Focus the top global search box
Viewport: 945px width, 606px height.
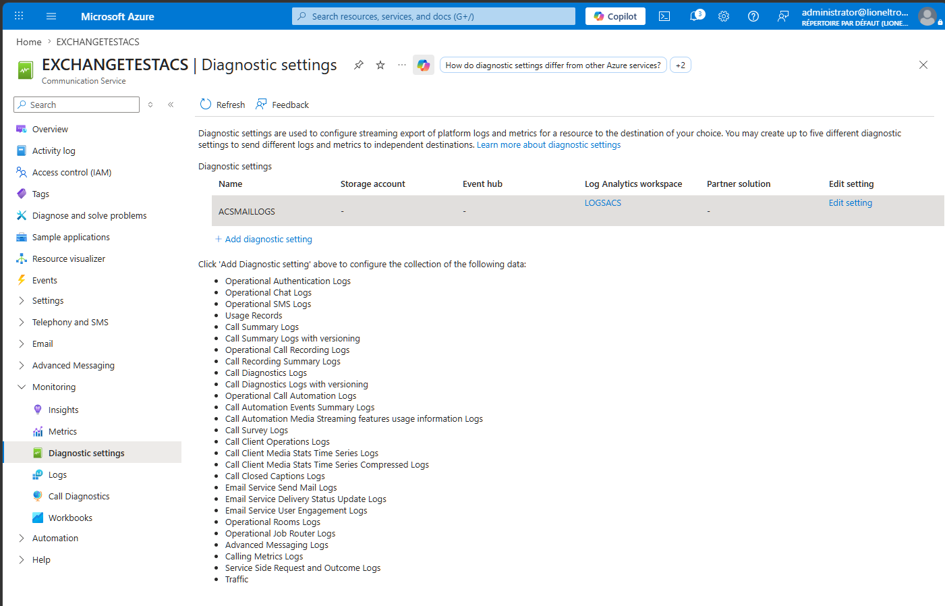coord(434,16)
